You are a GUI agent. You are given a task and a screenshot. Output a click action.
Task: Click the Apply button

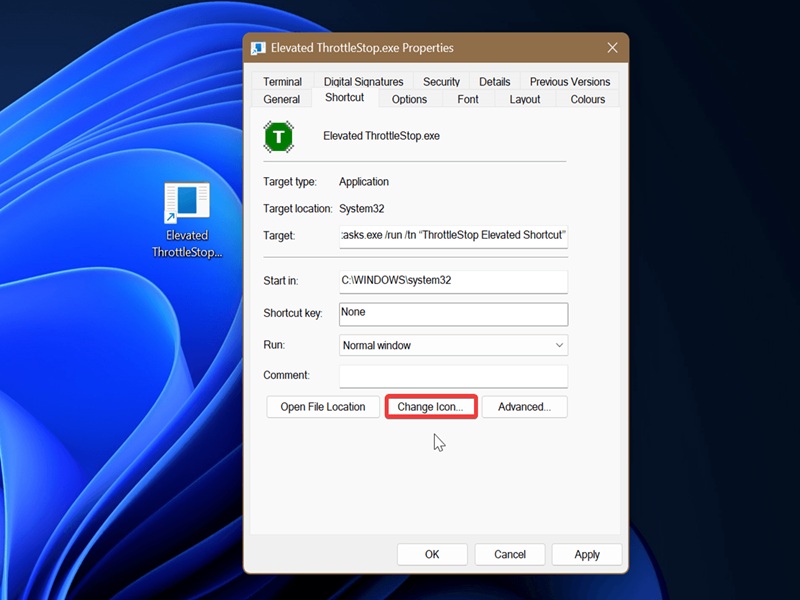click(x=587, y=555)
